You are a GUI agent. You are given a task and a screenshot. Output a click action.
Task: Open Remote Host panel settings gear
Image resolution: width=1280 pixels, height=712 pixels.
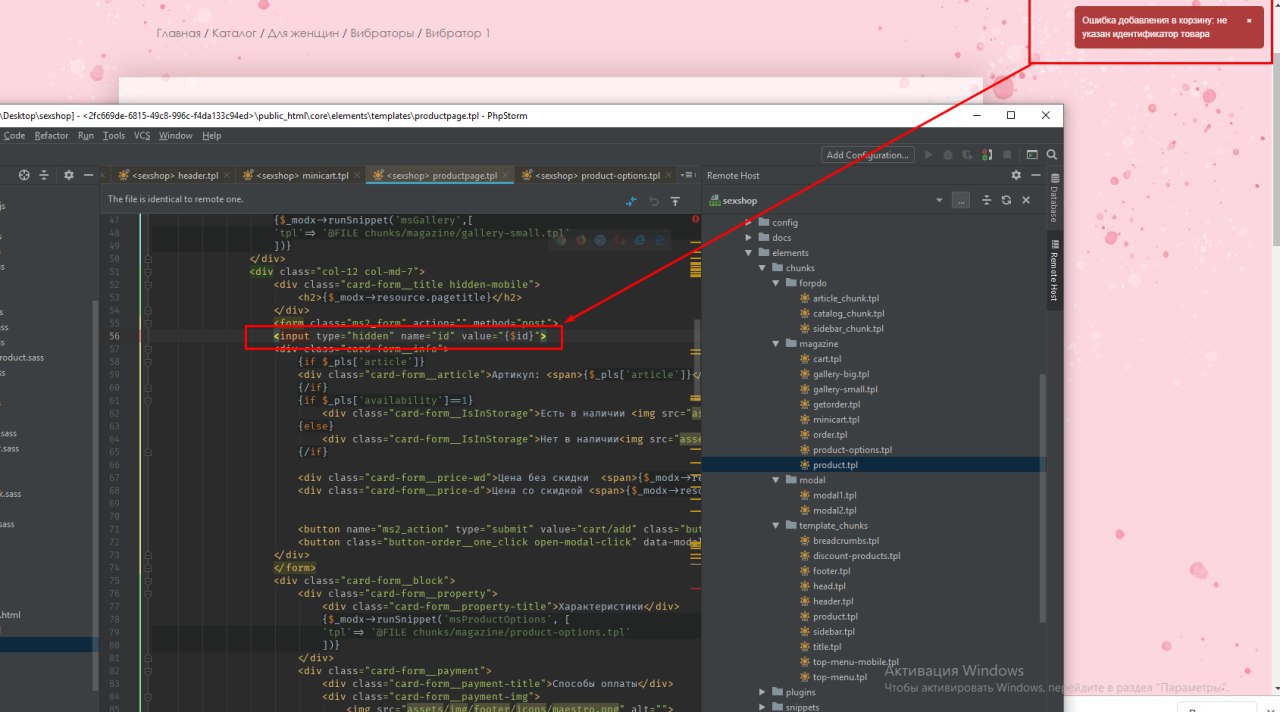point(1016,175)
